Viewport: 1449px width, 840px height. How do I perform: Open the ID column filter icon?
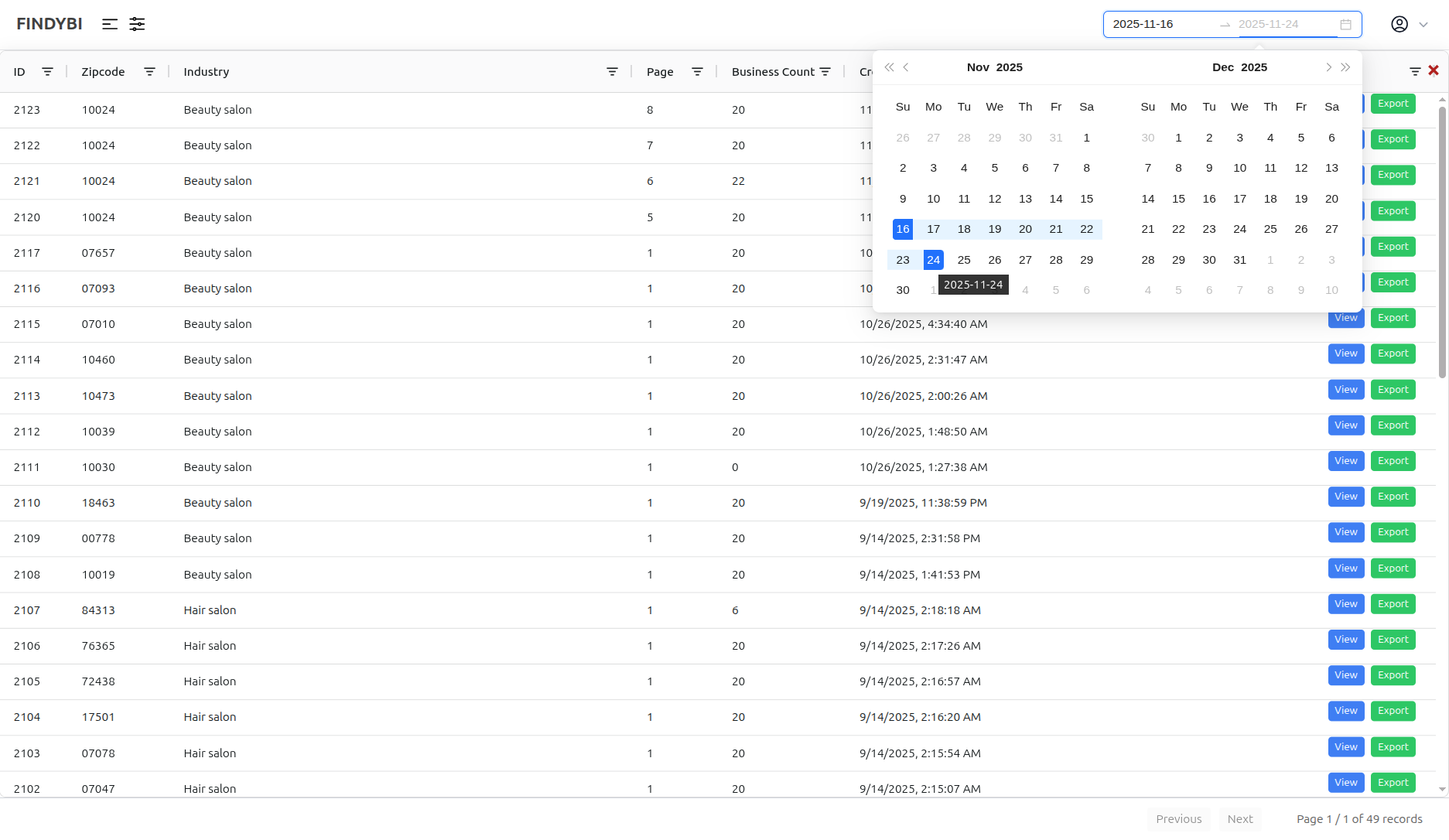click(x=47, y=71)
